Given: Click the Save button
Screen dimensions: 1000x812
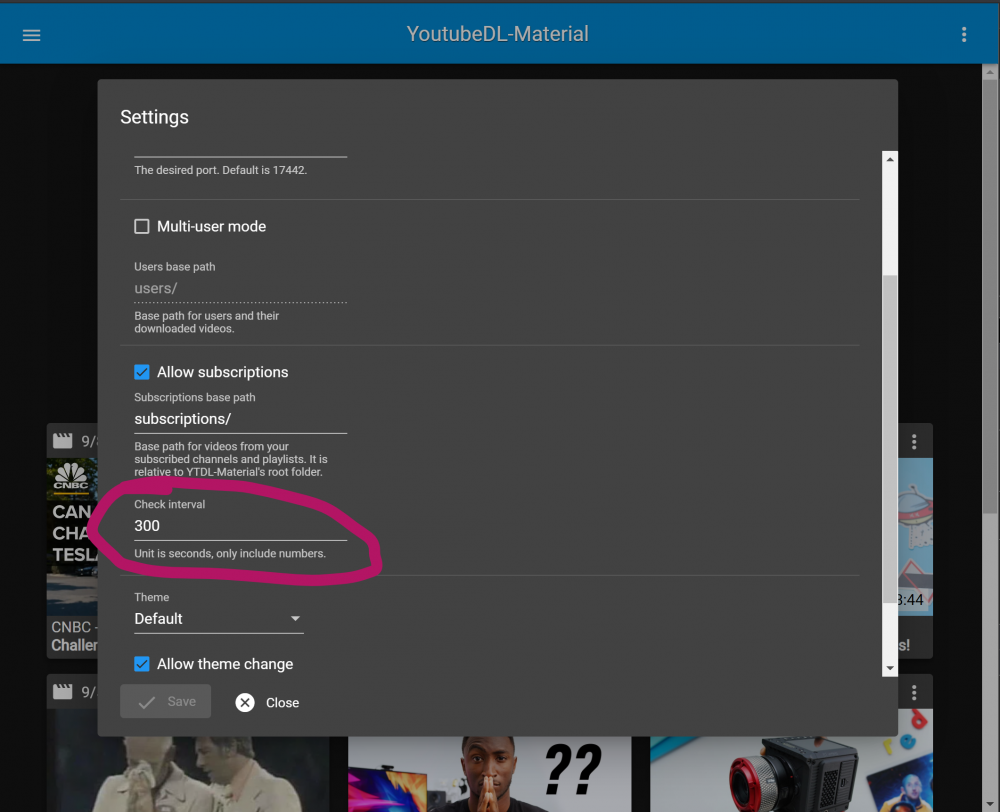Looking at the screenshot, I should (165, 702).
